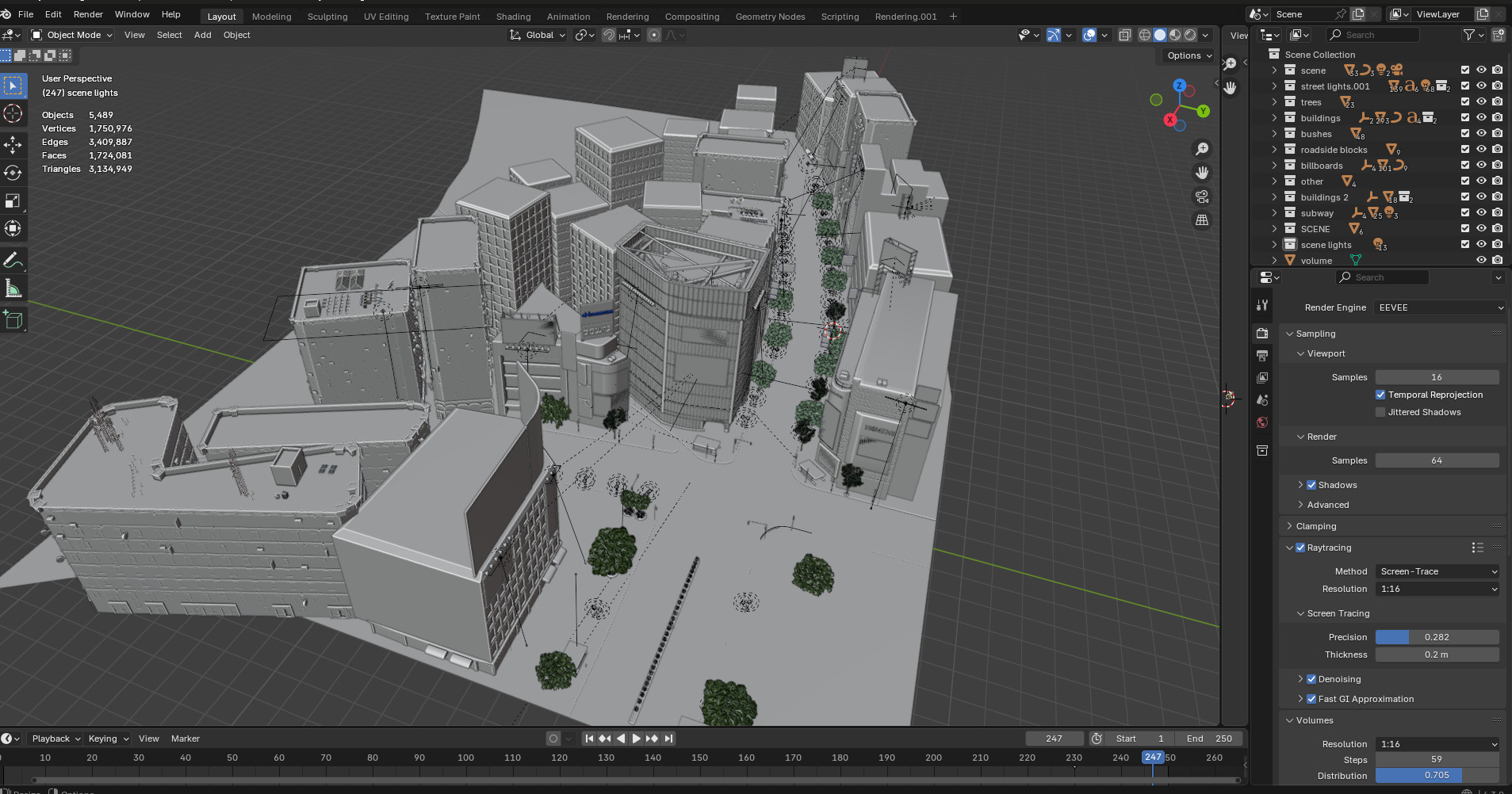Choose the Select Box tool
This screenshot has width=1512, height=794.
tap(13, 85)
